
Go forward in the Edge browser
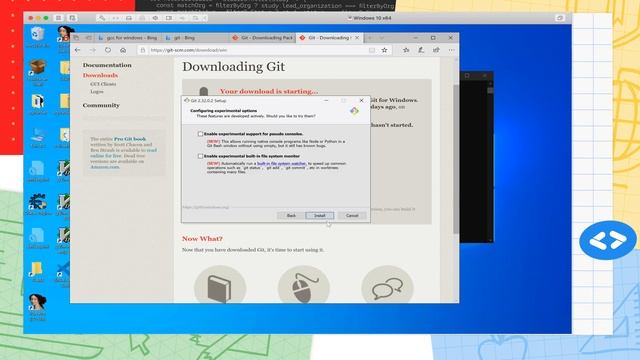point(93,50)
